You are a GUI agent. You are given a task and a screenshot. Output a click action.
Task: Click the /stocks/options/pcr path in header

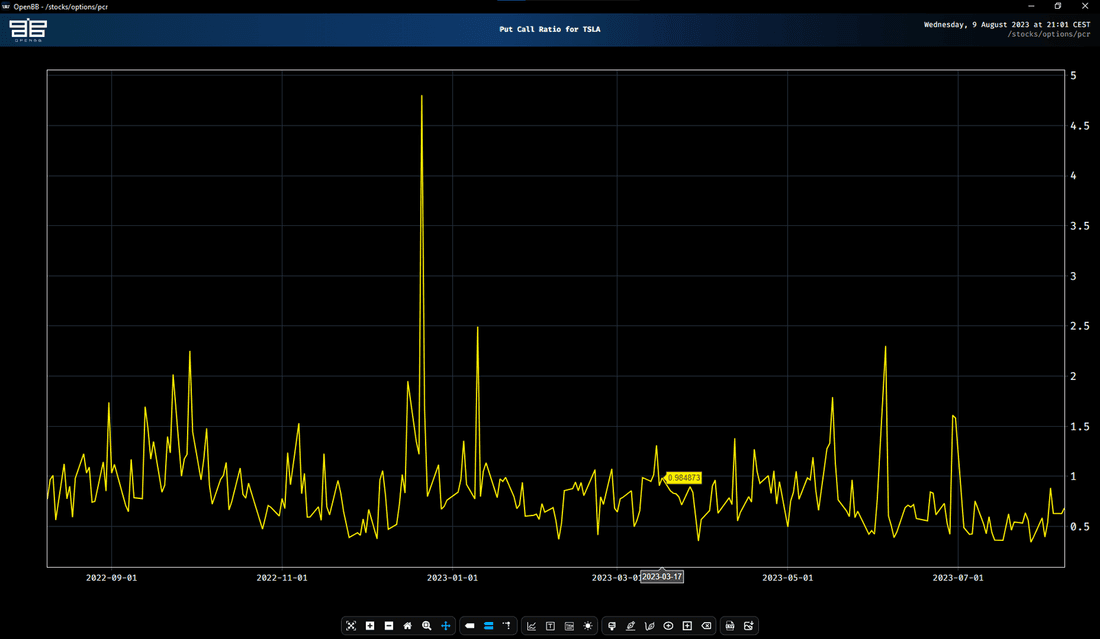click(x=1049, y=34)
